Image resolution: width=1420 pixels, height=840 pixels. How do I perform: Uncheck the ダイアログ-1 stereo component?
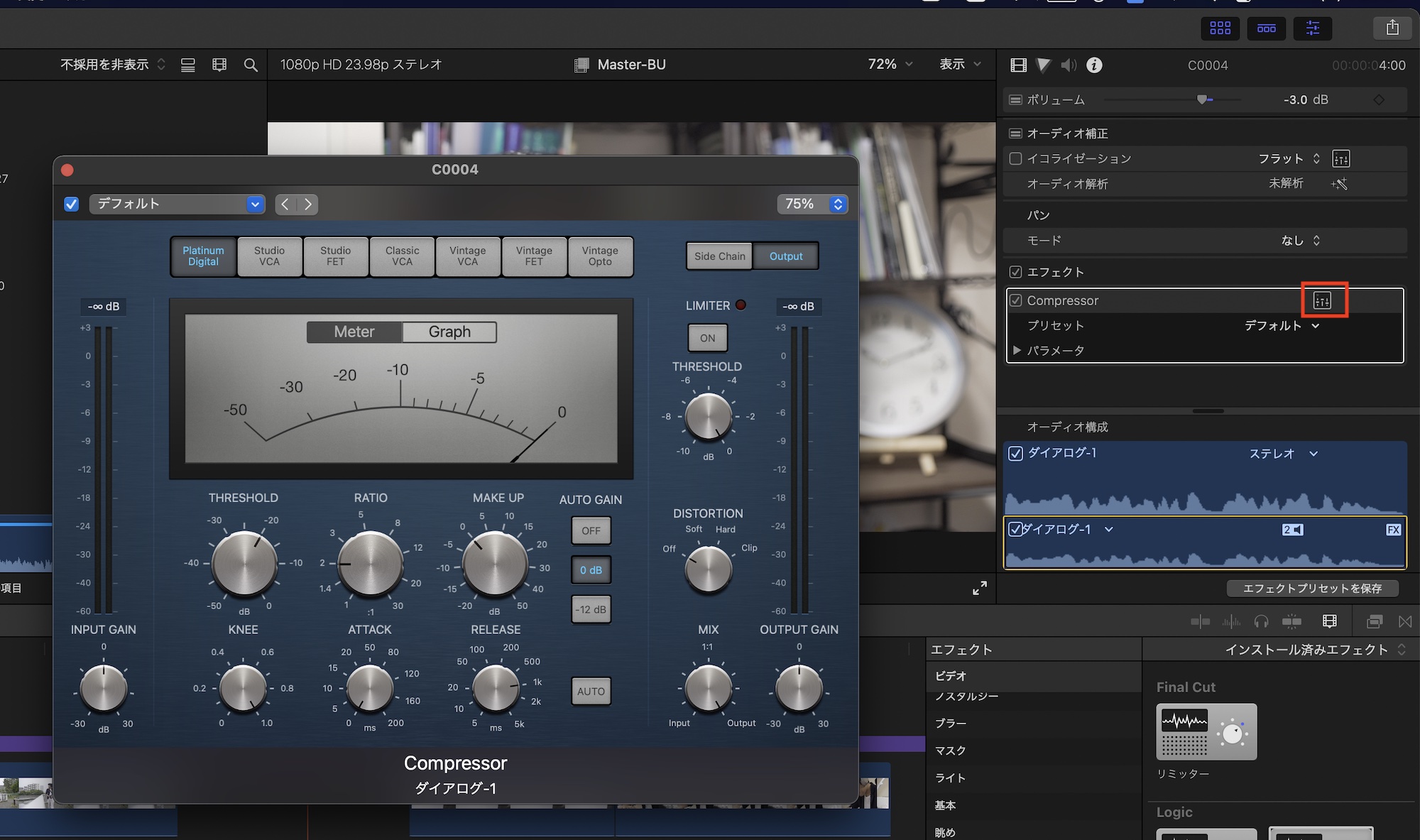point(1015,453)
